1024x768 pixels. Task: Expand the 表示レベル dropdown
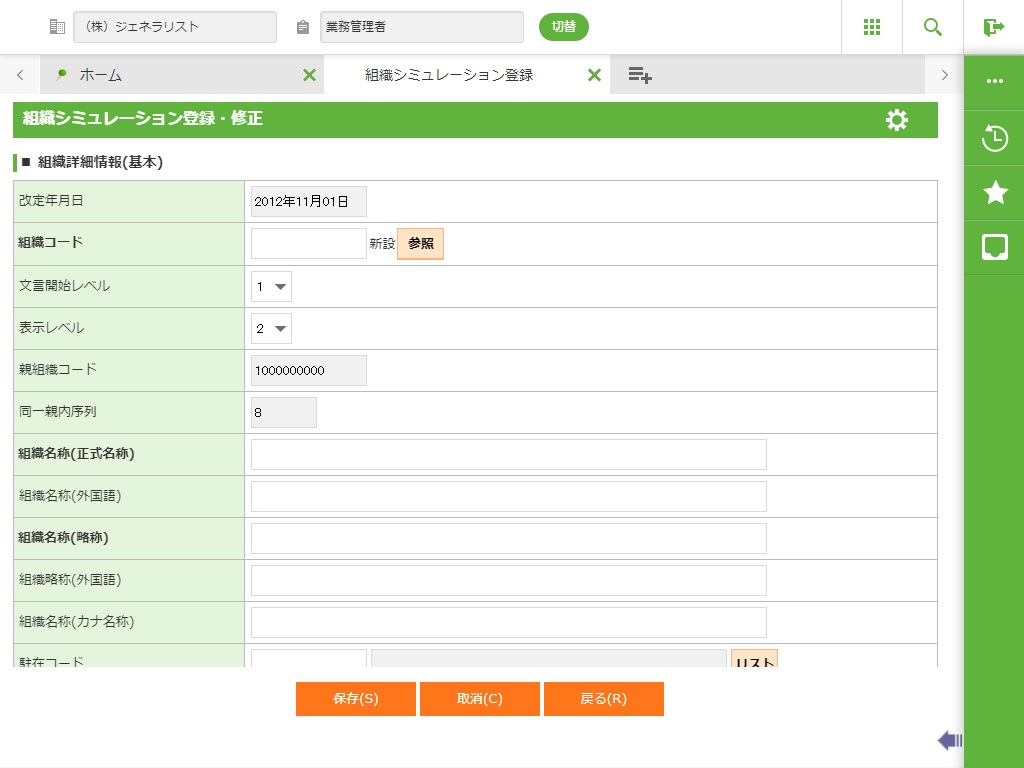[x=271, y=328]
